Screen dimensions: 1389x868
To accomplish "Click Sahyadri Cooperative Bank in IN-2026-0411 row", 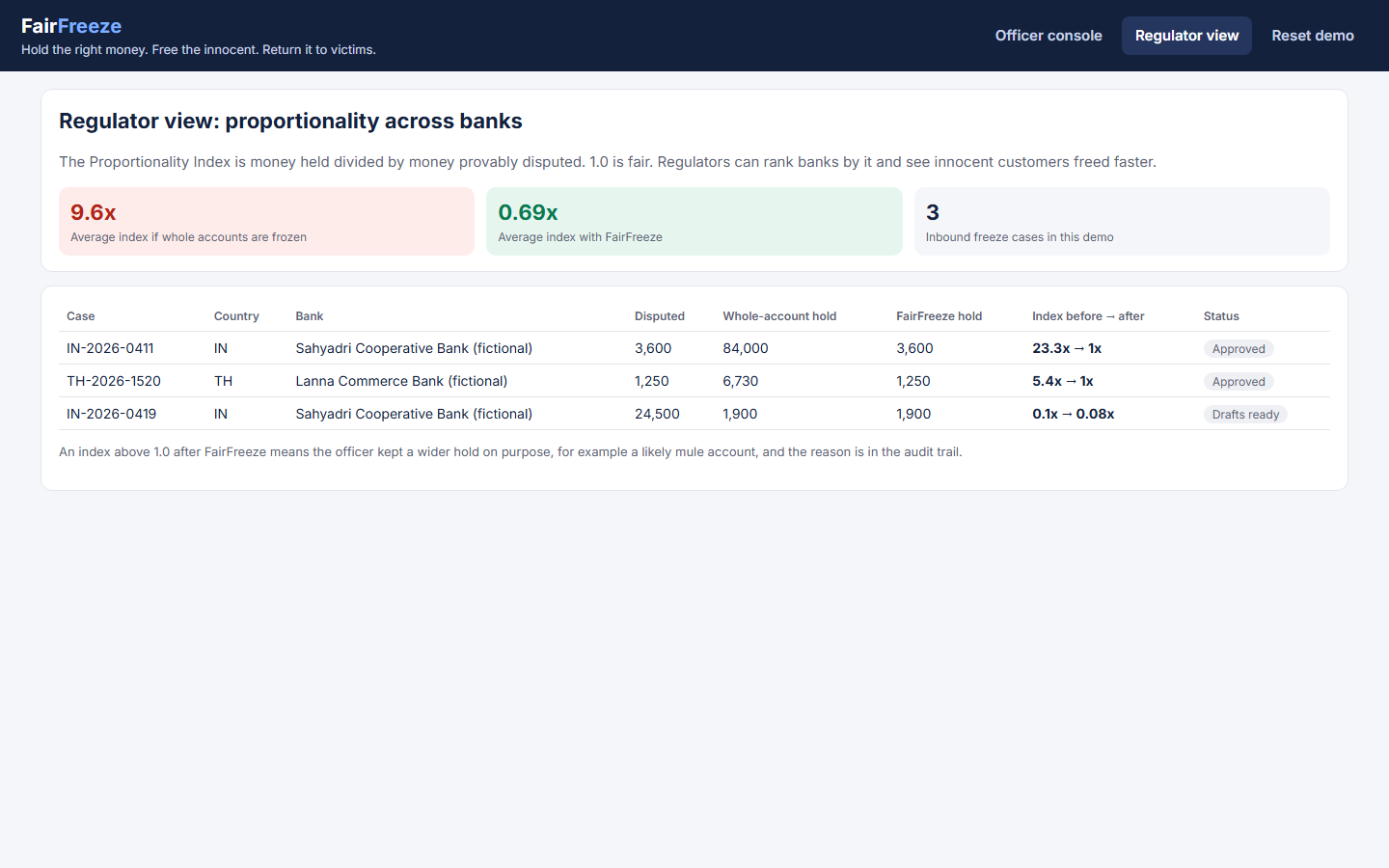I will point(414,348).
